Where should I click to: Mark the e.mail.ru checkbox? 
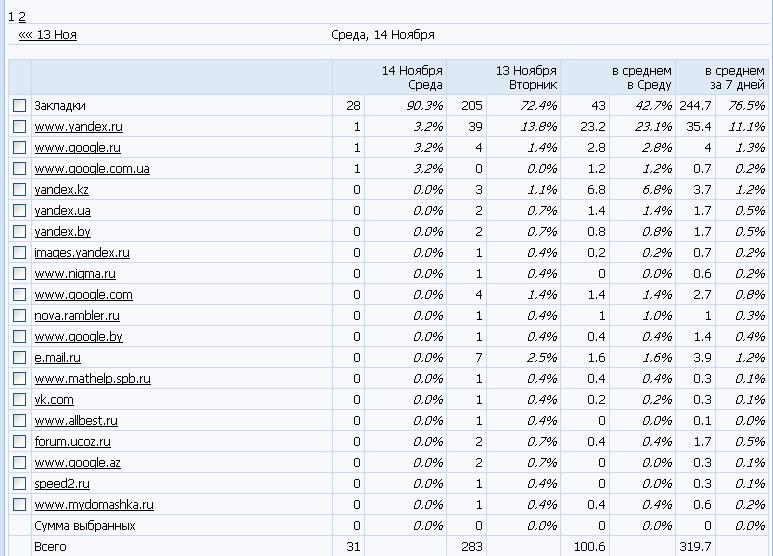pyautogui.click(x=19, y=358)
